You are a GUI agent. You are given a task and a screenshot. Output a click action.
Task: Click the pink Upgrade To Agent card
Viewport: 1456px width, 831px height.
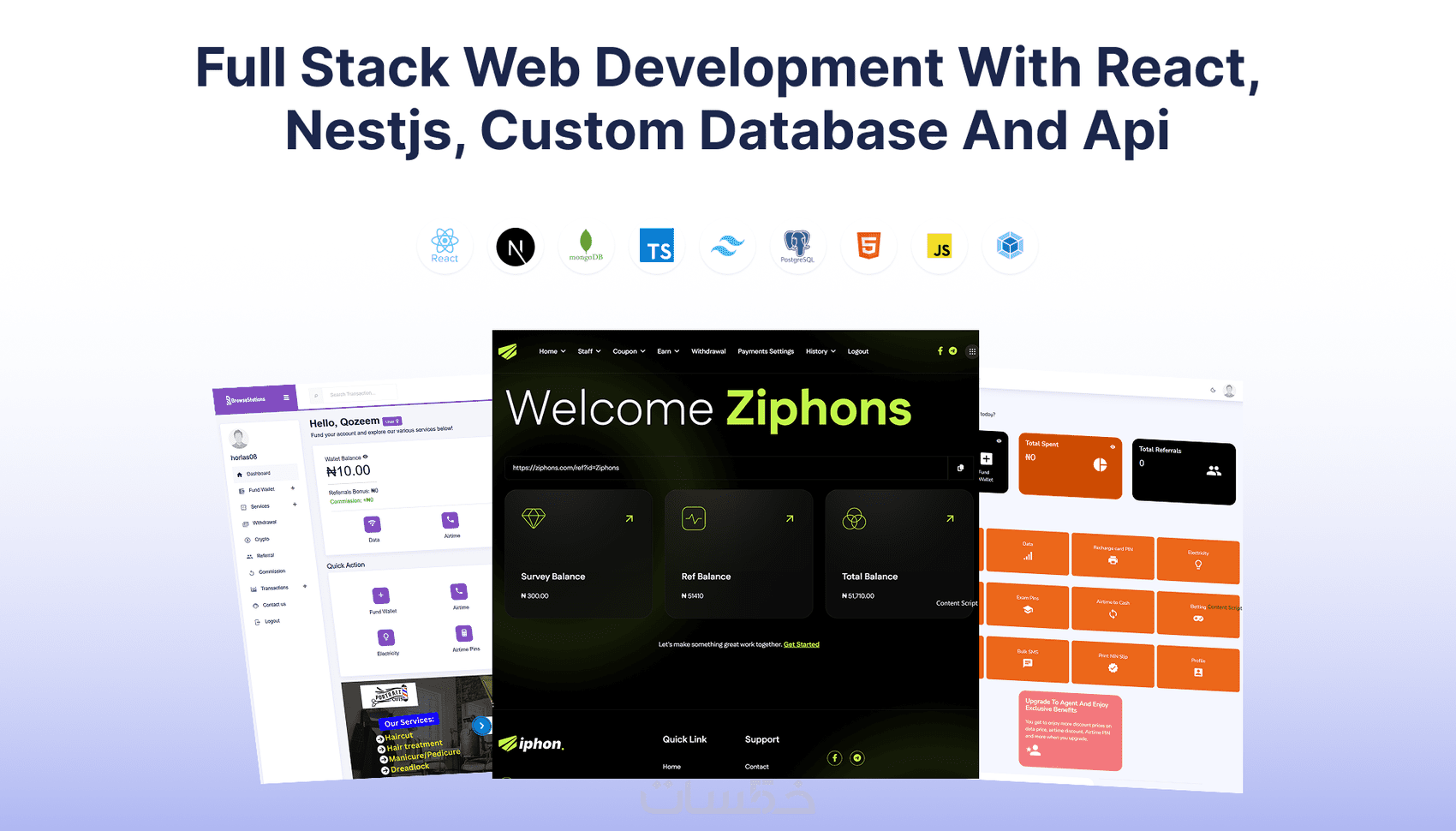click(x=1071, y=731)
